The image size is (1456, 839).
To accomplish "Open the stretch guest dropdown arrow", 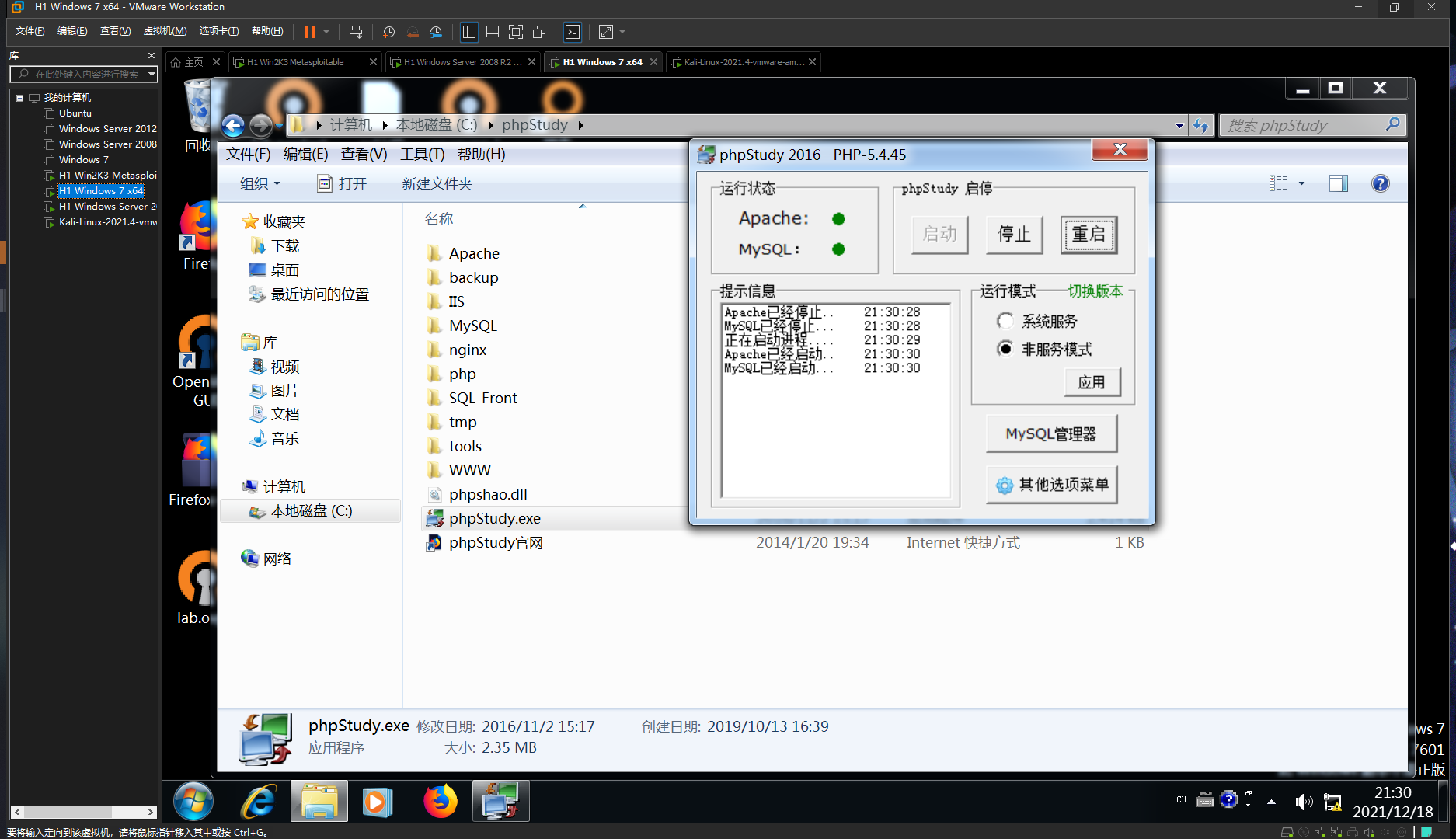I will (x=622, y=32).
